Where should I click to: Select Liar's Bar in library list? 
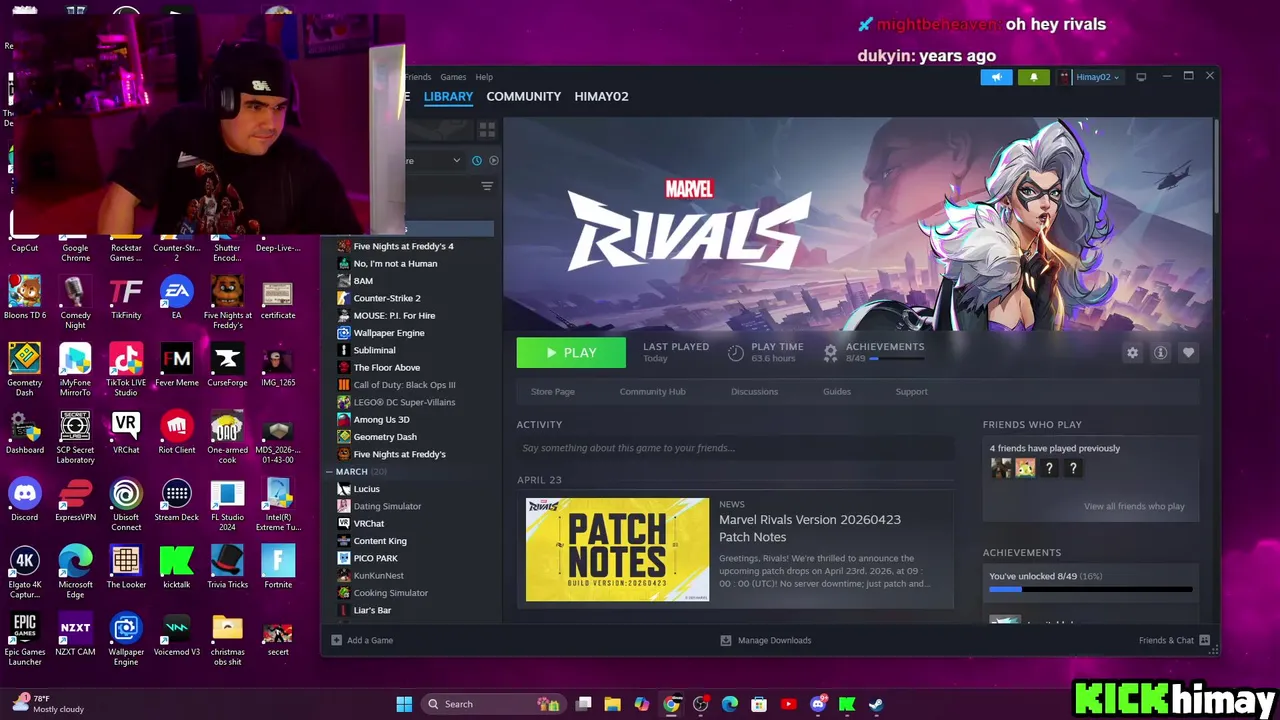coord(372,610)
